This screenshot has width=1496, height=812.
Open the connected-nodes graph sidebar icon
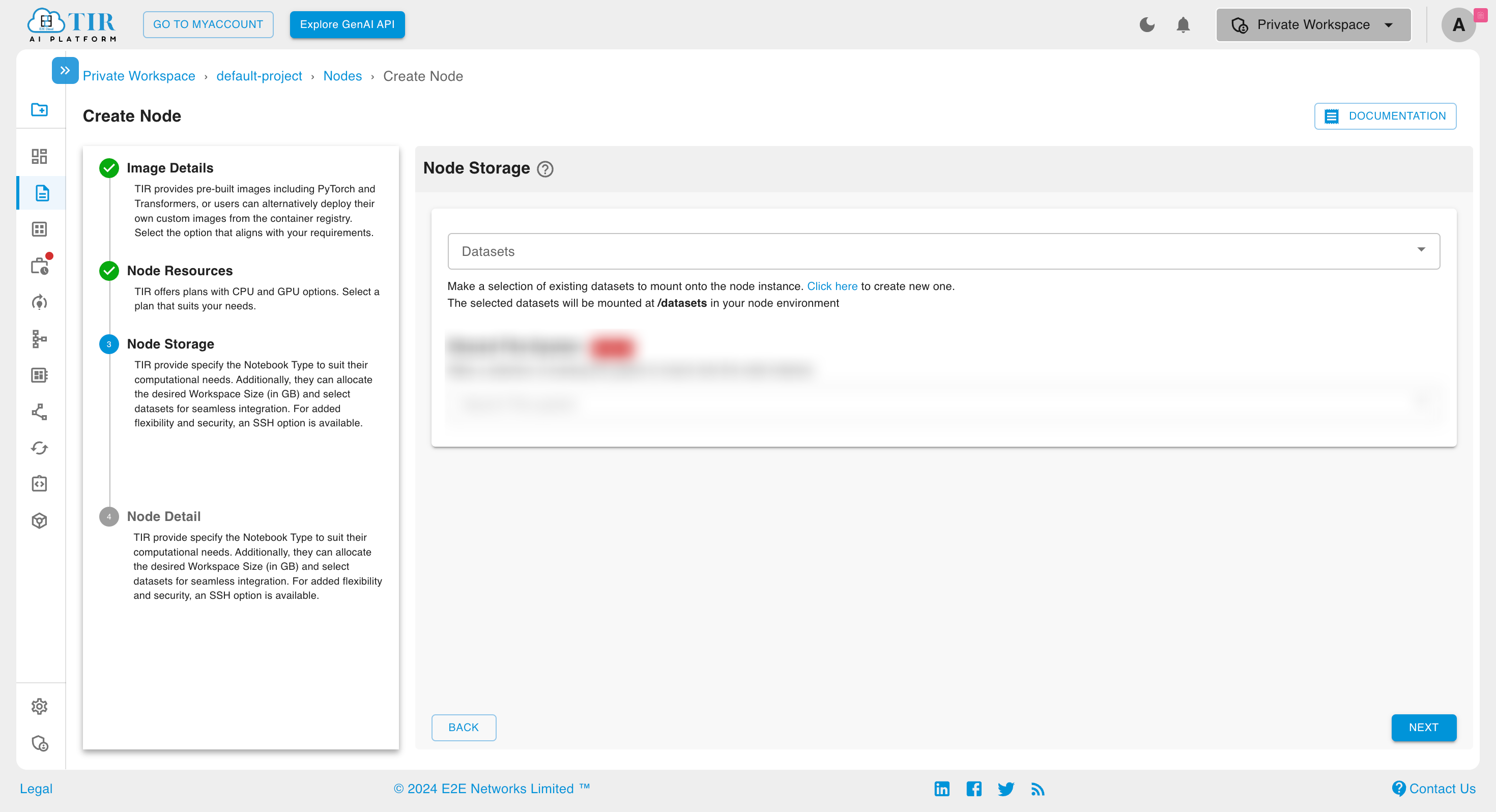click(40, 412)
